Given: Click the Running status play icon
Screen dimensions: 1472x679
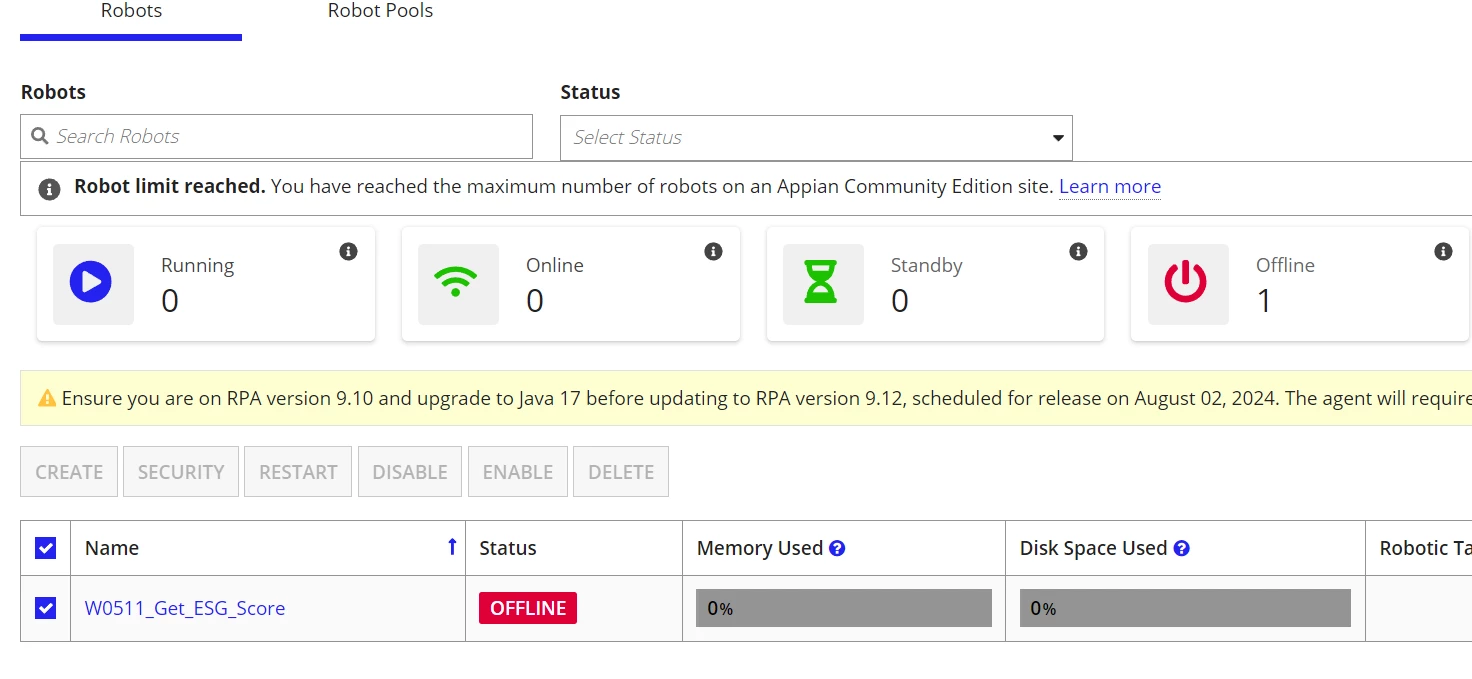Looking at the screenshot, I should click(x=91, y=283).
